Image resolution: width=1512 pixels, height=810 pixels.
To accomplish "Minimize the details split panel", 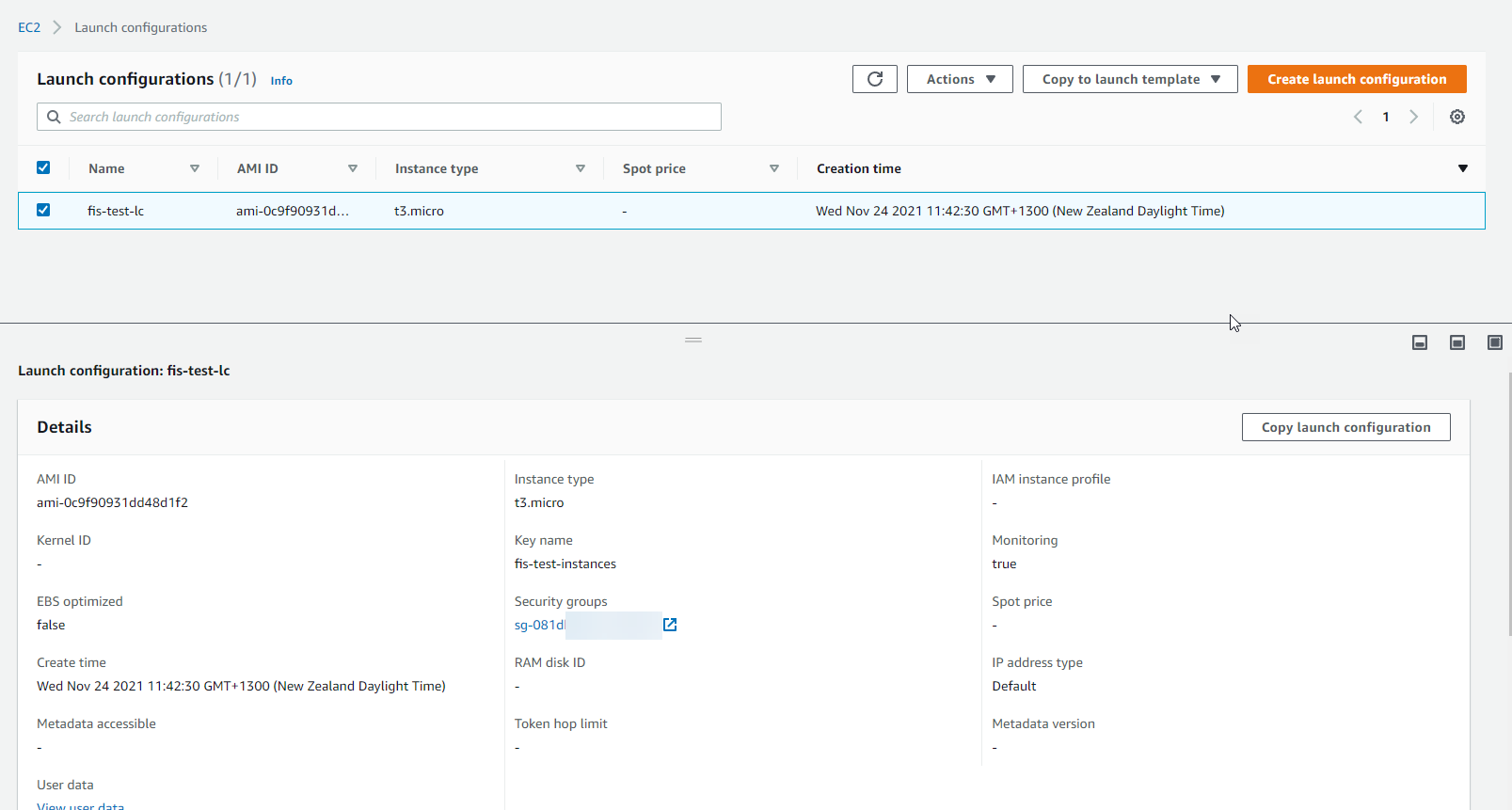I will tap(1420, 342).
